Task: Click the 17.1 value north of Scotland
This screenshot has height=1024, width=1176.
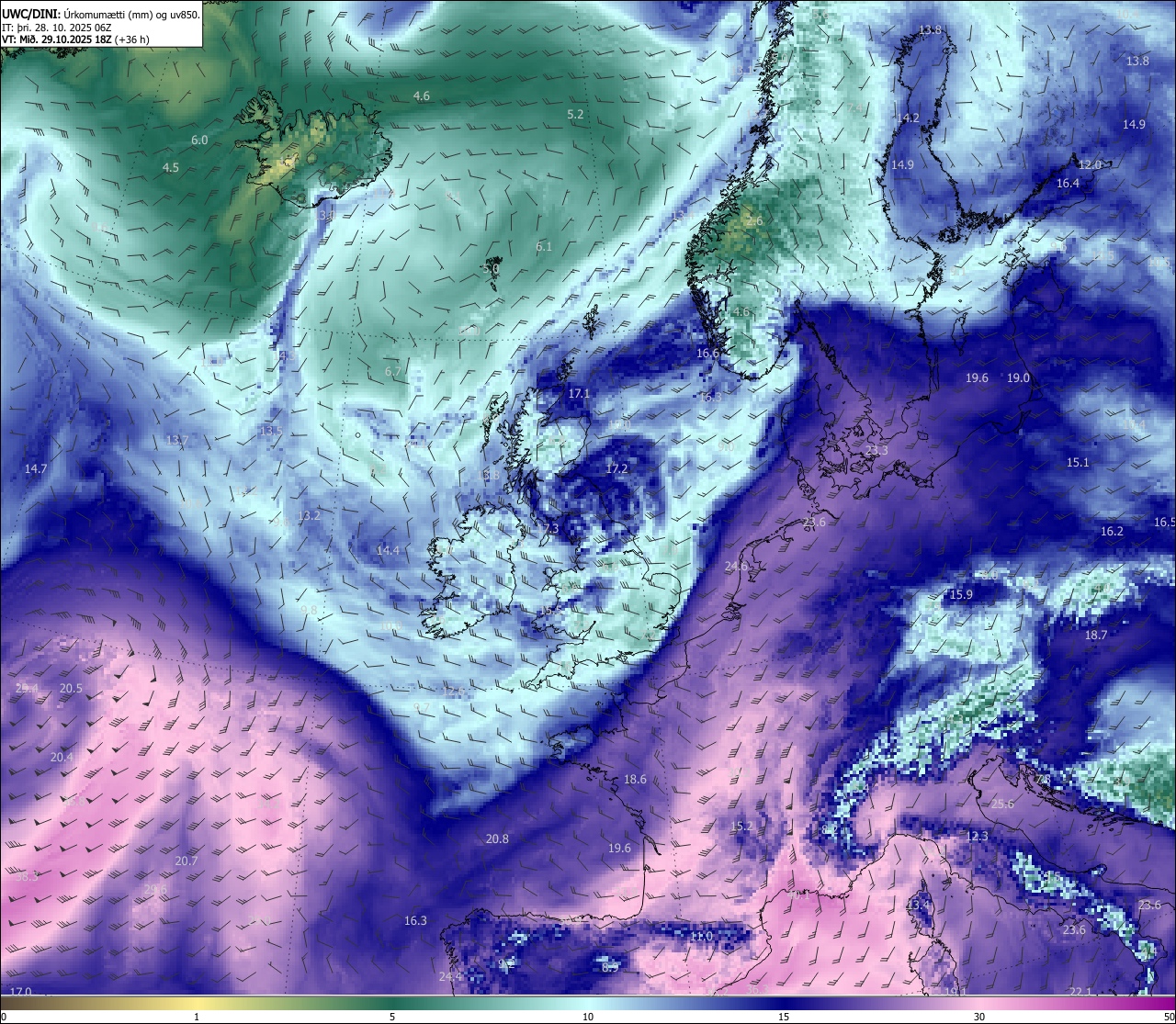Action: click(x=579, y=394)
